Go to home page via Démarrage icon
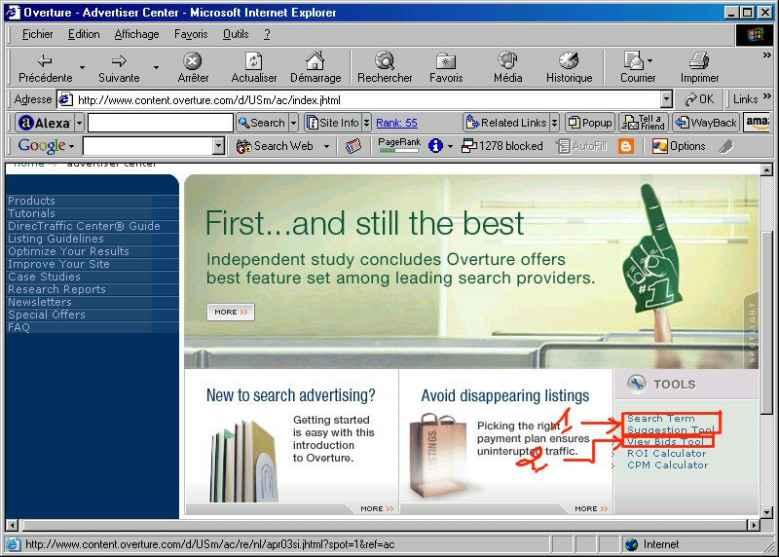Screen dimensions: 779x557 pos(315,62)
